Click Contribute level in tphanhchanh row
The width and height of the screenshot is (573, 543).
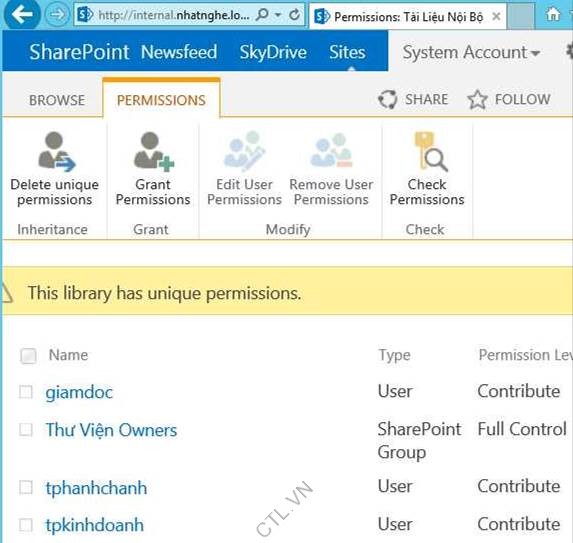coord(519,486)
